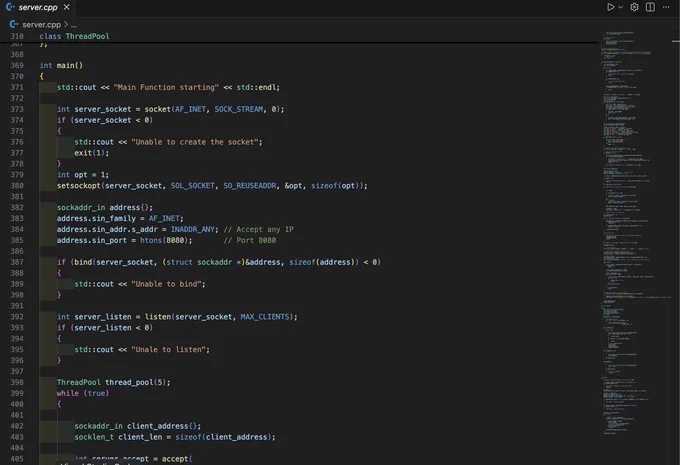Click the breadcrumb ellipsis after server.cpp
The image size is (680, 465).
click(74, 25)
